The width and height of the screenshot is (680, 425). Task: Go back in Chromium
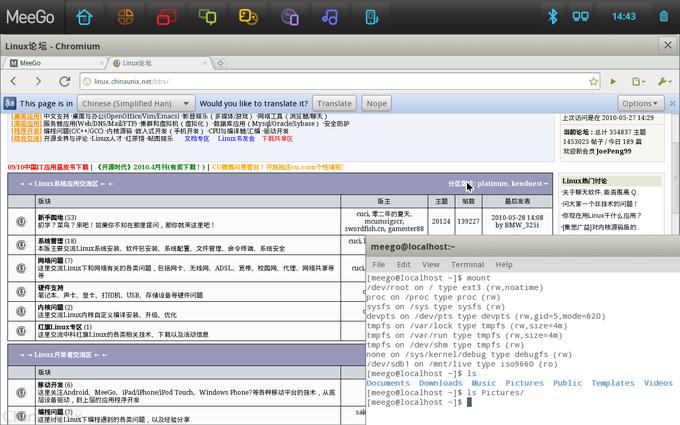point(13,81)
